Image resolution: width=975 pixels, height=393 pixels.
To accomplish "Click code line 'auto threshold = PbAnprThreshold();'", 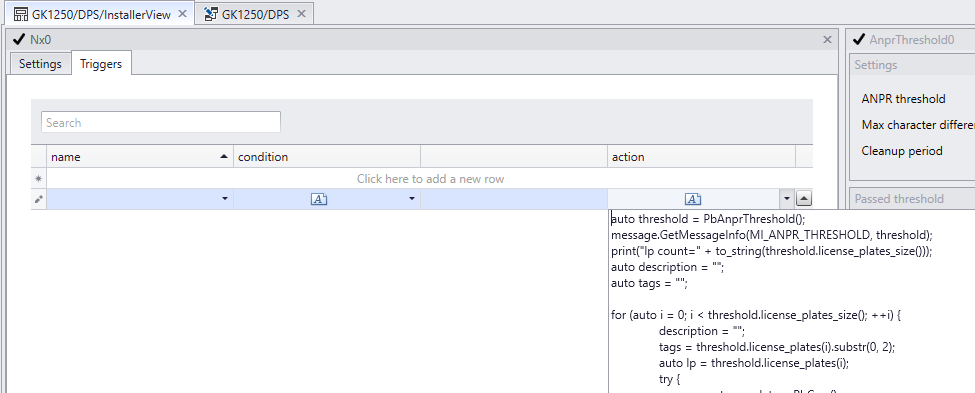I will point(708,219).
